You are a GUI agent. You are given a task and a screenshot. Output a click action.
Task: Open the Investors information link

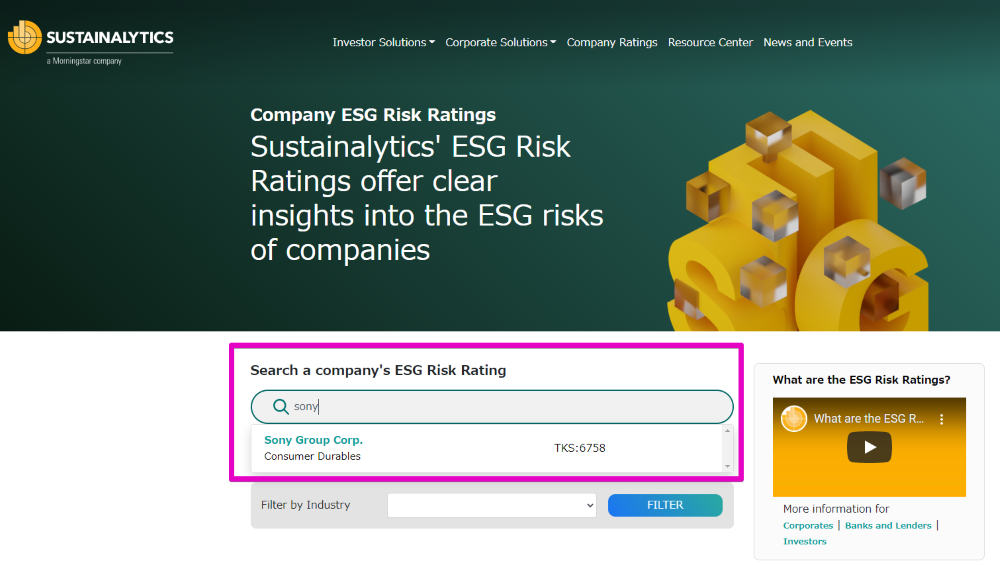(x=805, y=541)
